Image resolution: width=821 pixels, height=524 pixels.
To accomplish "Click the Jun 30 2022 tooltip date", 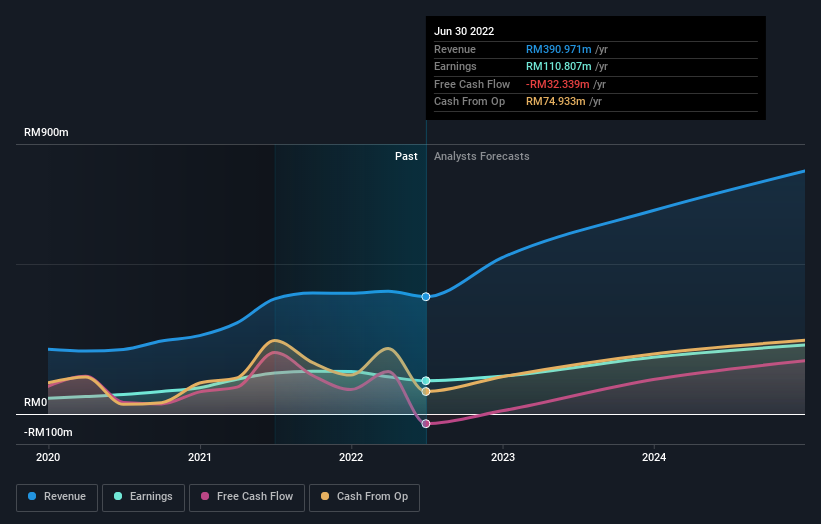I will 464,31.
